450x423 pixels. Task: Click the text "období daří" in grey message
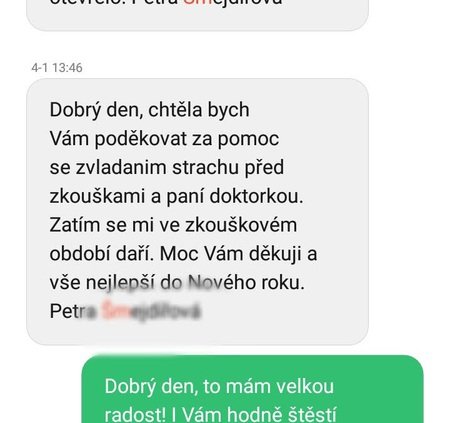coord(102,254)
